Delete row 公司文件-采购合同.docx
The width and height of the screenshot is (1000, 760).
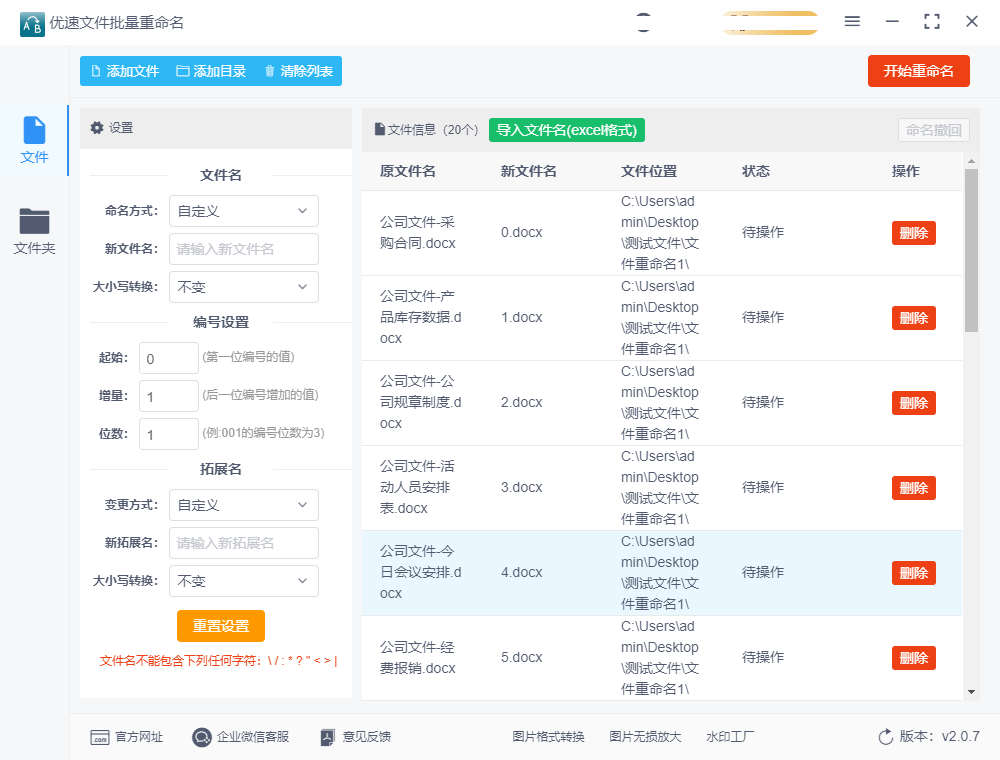pos(913,233)
